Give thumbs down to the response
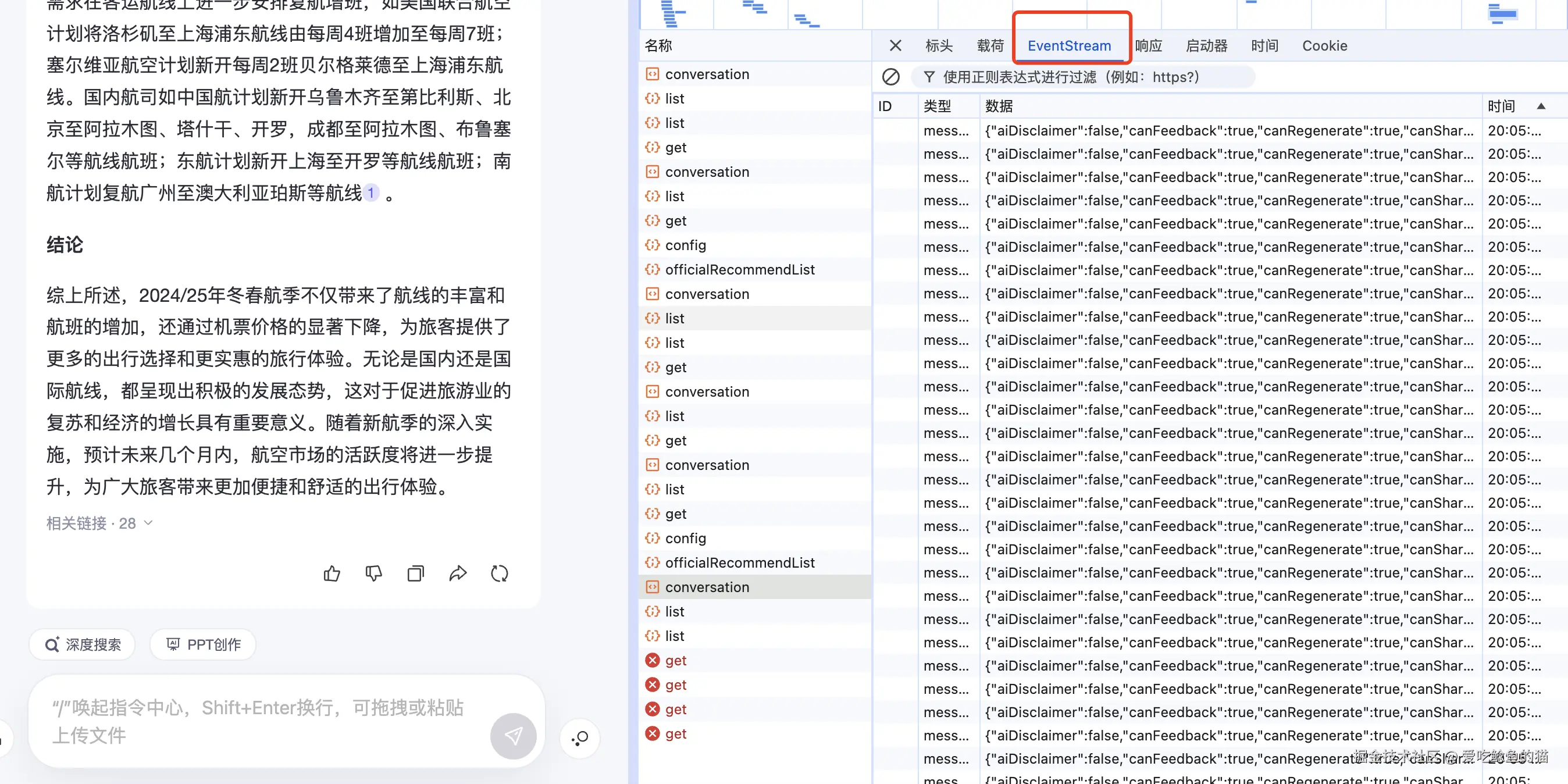This screenshot has height=784, width=1568. coord(373,573)
